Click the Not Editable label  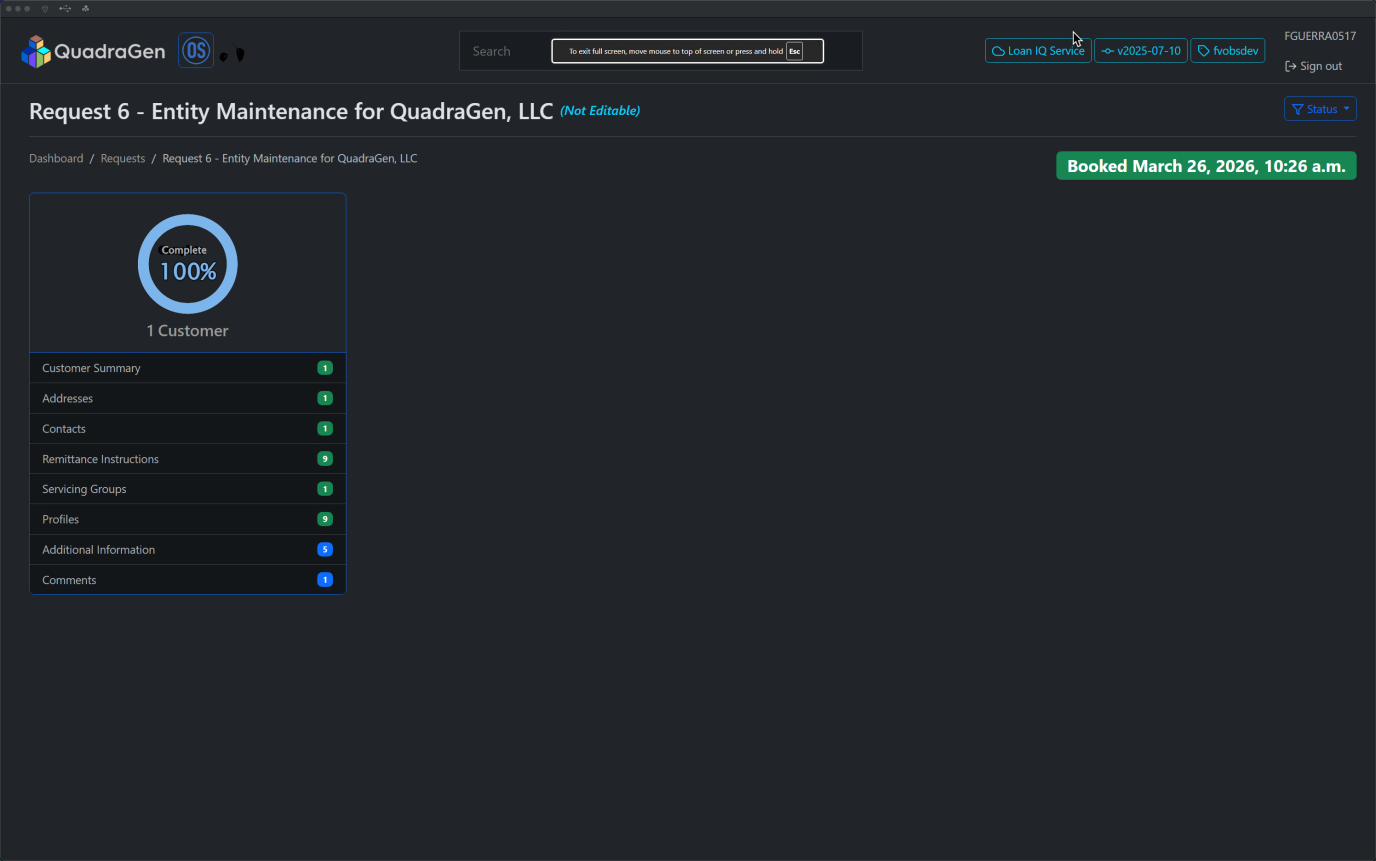[x=600, y=111]
